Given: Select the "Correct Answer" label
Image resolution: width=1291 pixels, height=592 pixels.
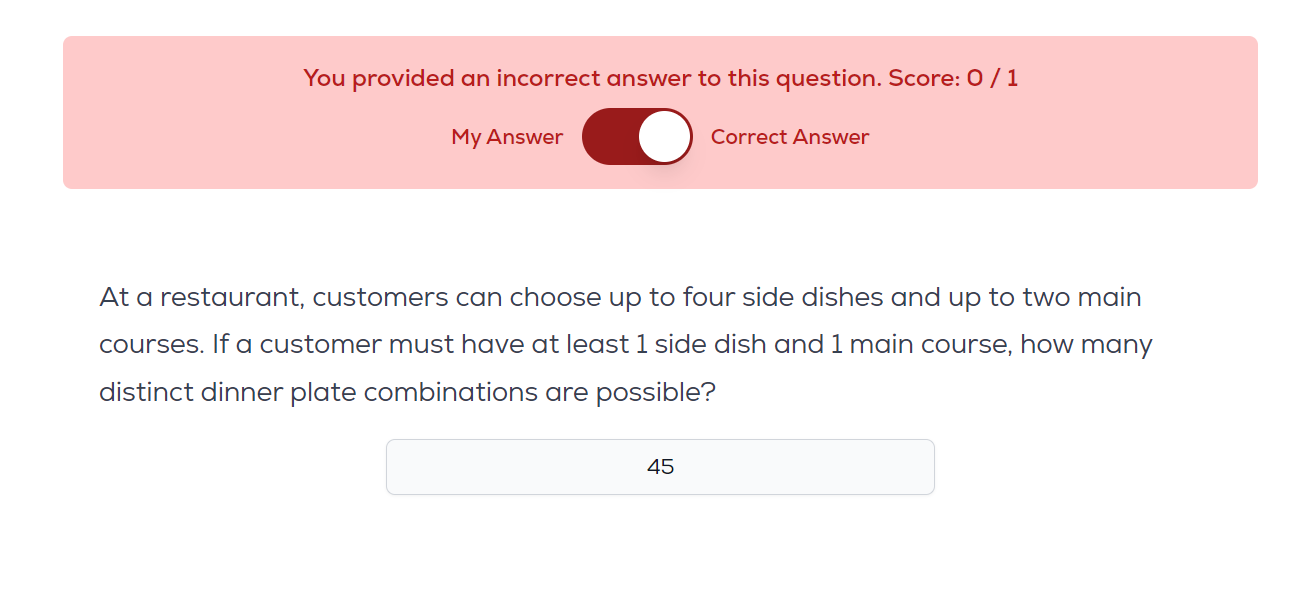Looking at the screenshot, I should 789,137.
